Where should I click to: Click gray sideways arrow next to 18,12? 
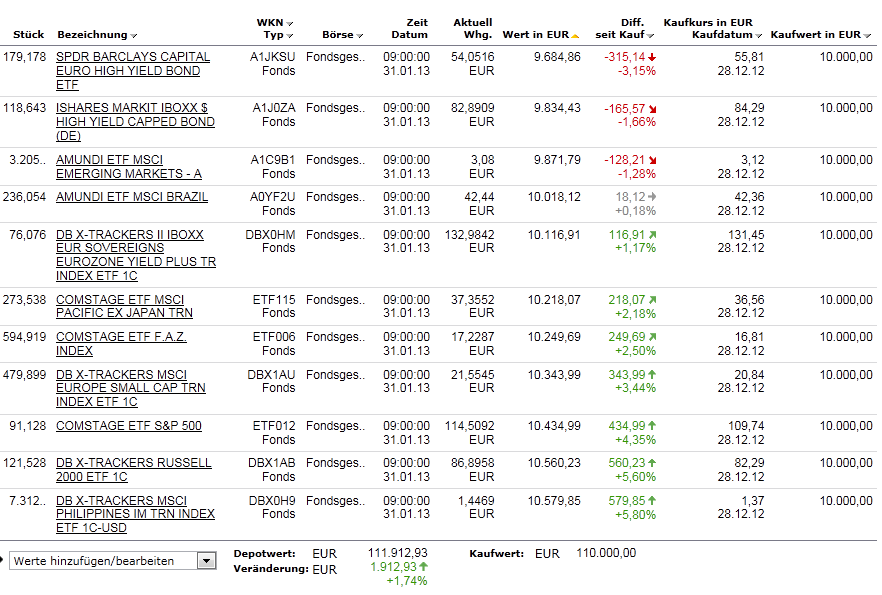[652, 197]
